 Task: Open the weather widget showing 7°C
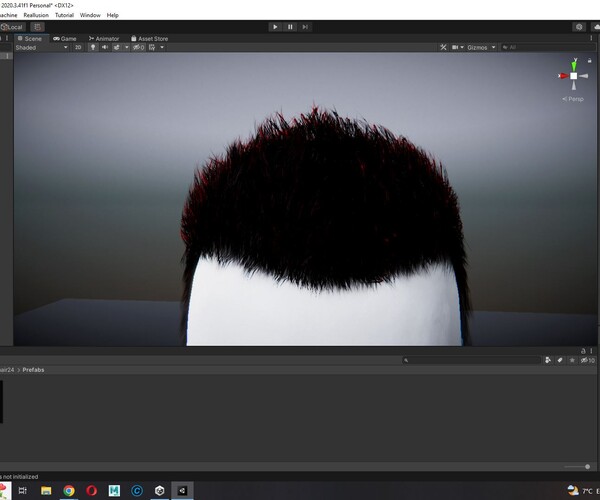(x=583, y=490)
